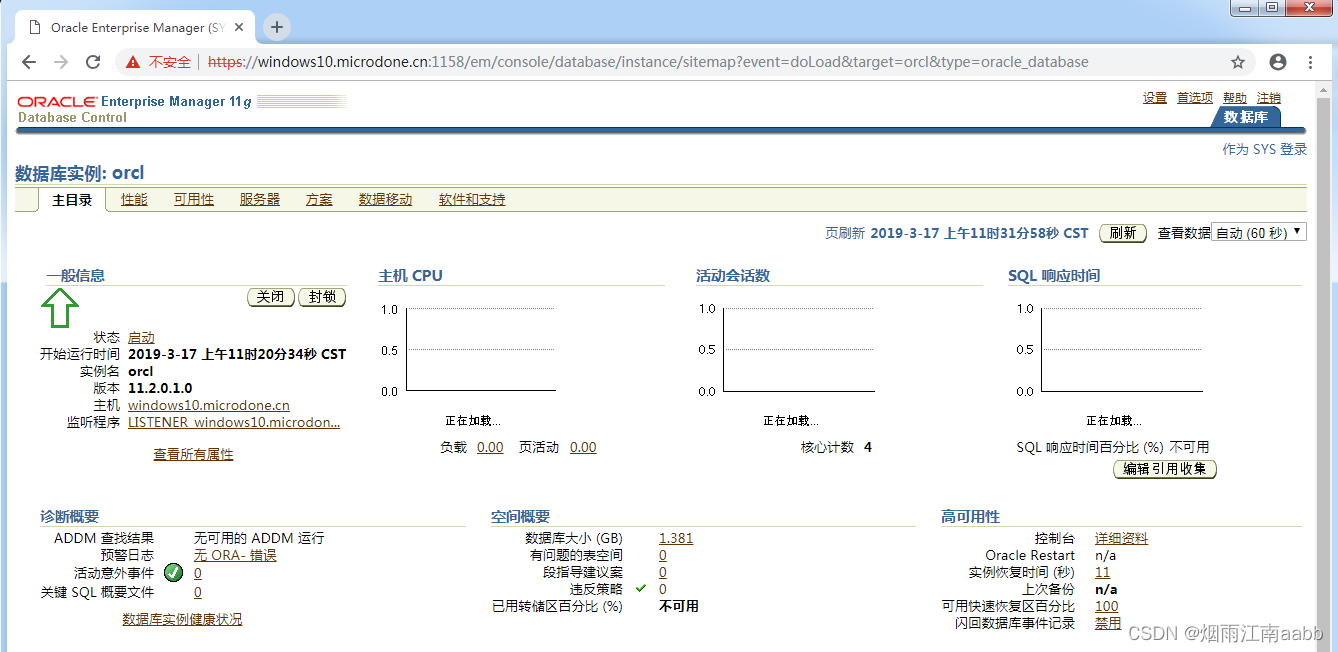Click the instance recovery time 11 link

coord(1102,572)
